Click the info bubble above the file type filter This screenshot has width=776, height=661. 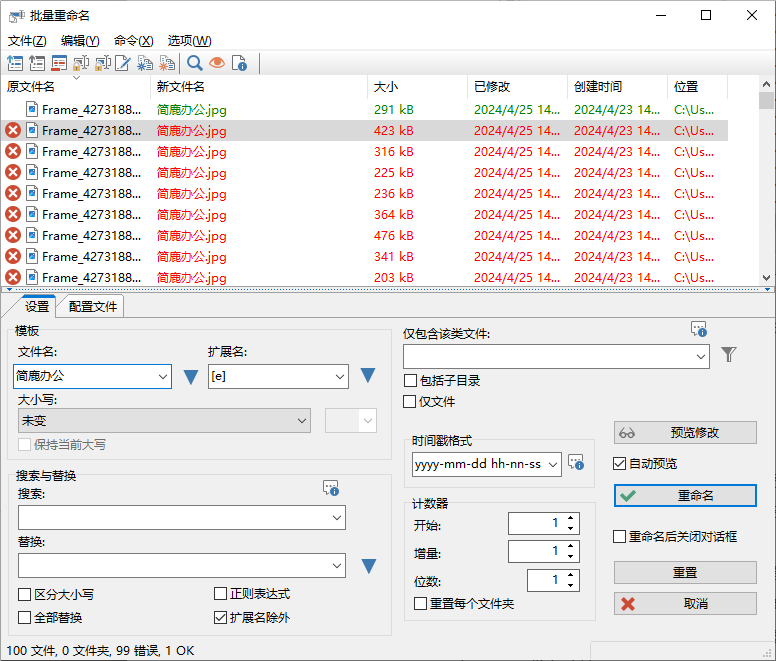coord(699,329)
